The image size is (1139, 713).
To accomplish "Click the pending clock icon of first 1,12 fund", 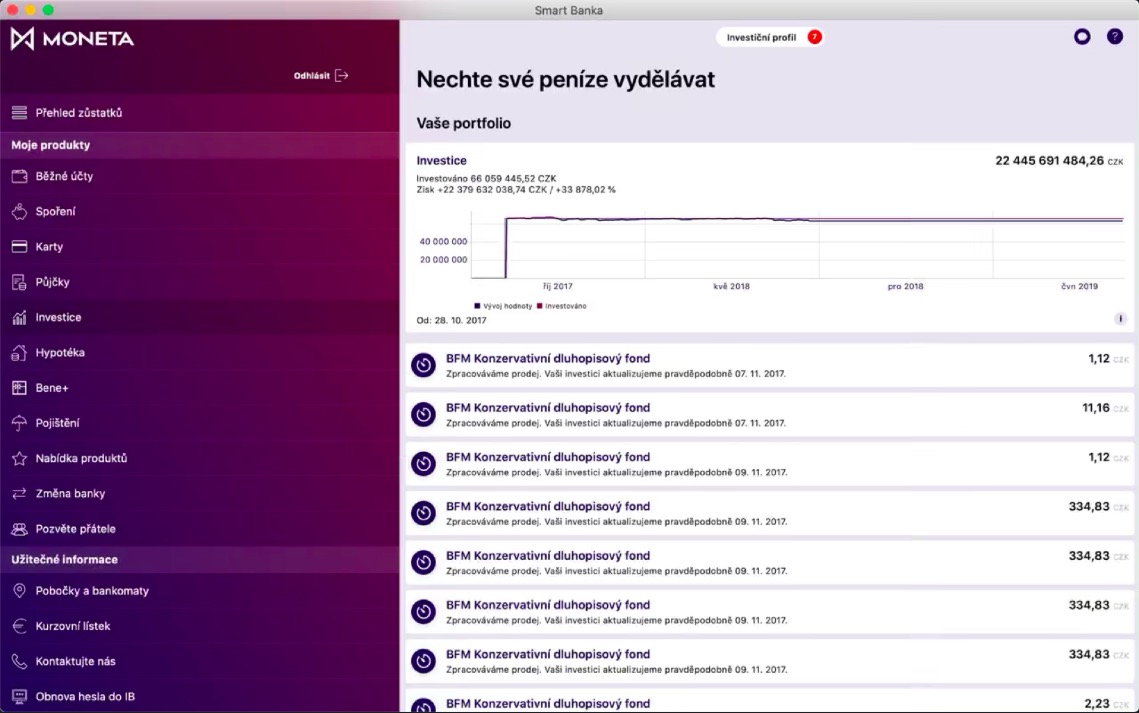I will [x=423, y=364].
